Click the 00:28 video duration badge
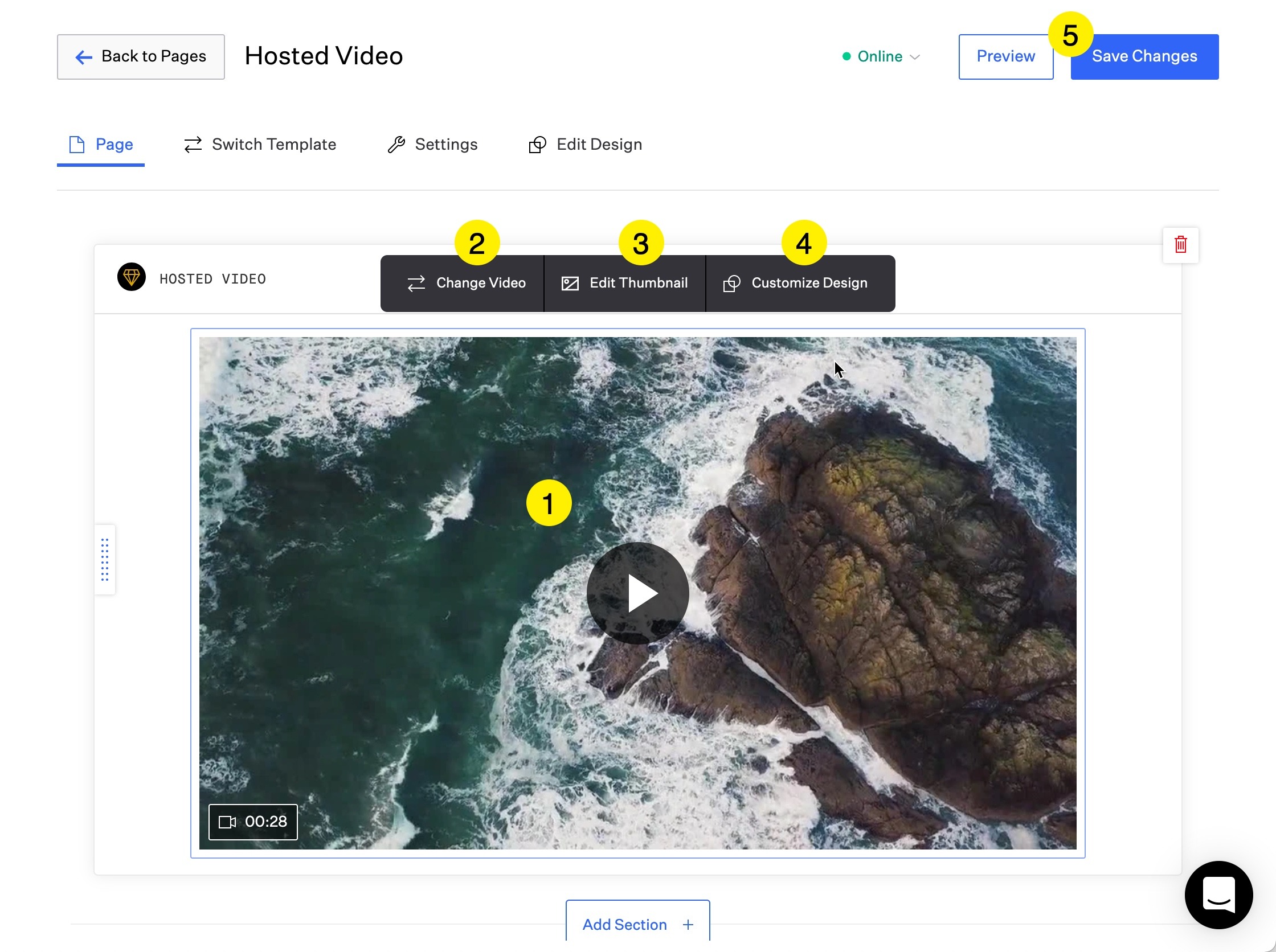The image size is (1276, 952). click(x=253, y=822)
